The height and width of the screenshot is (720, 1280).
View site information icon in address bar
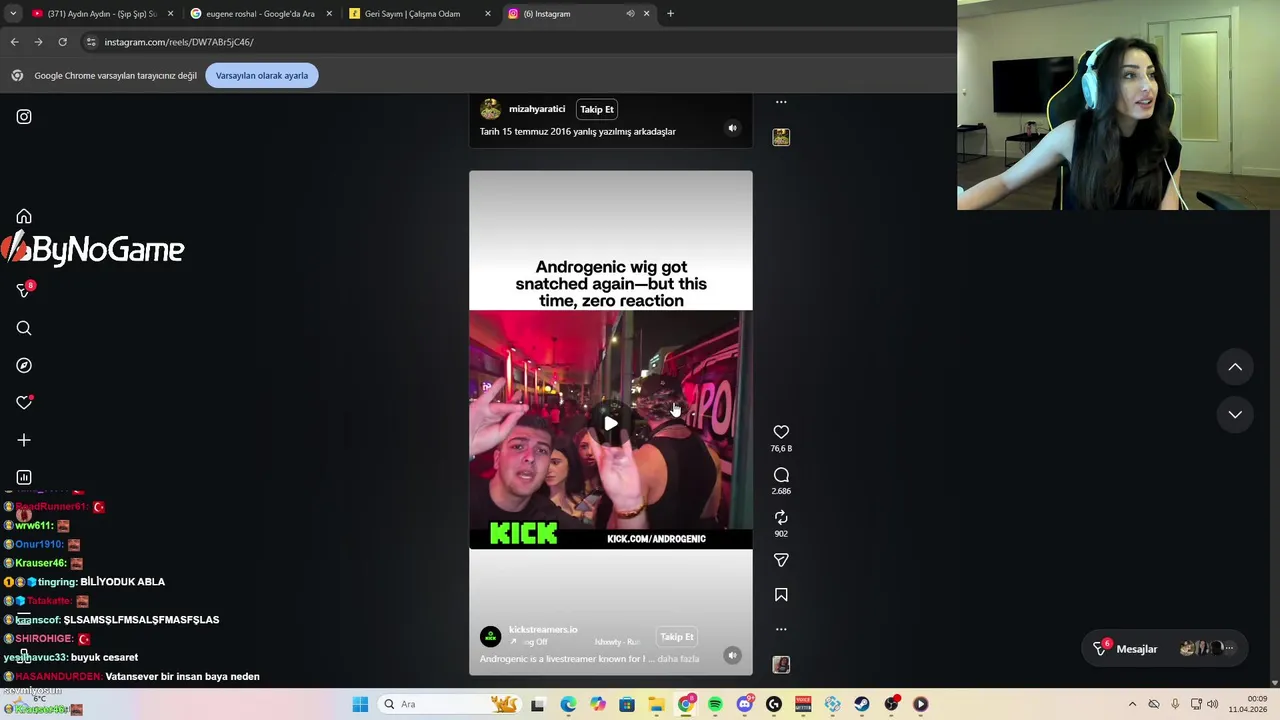[91, 42]
